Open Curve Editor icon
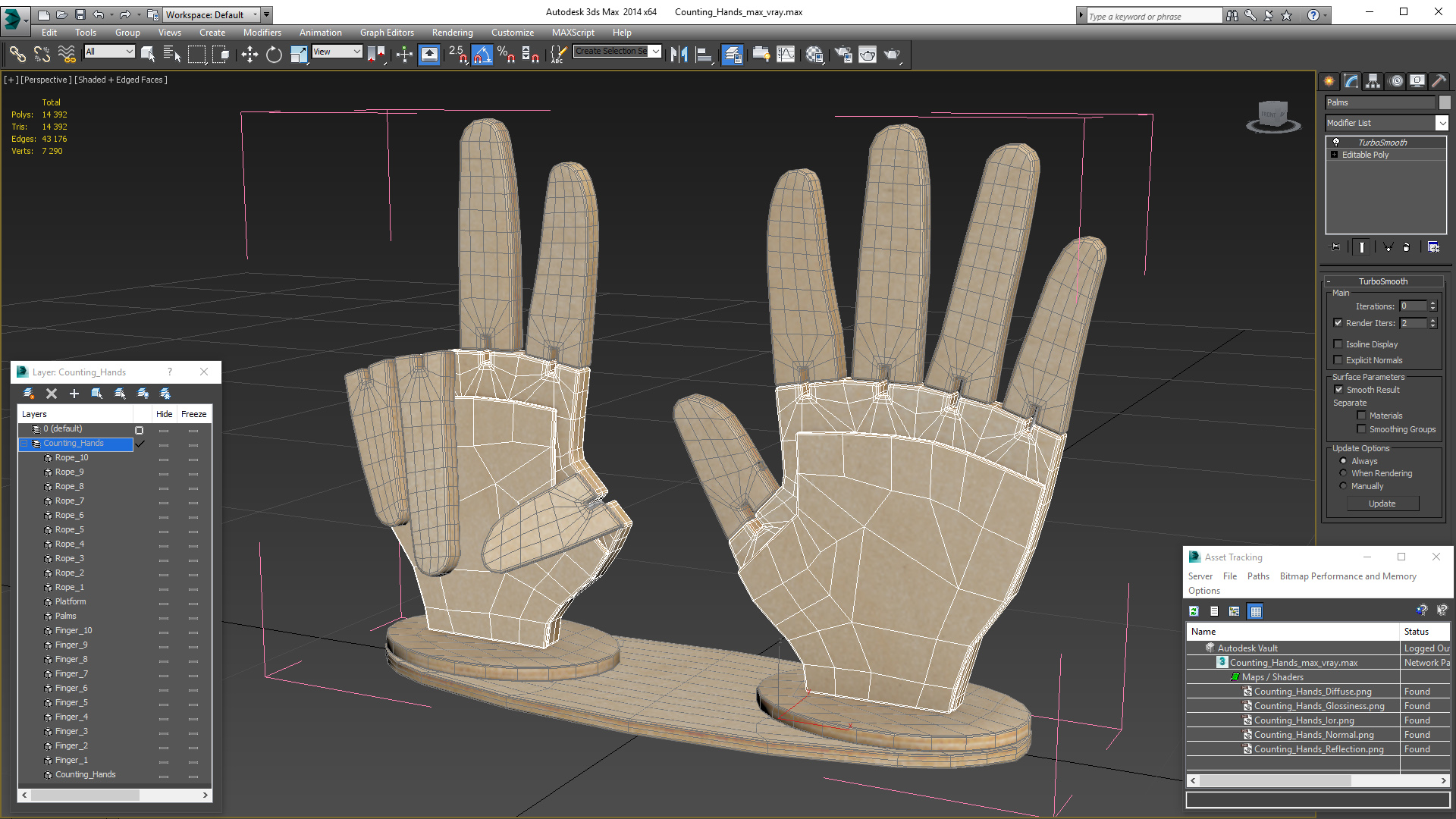This screenshot has height=819, width=1456. coord(786,54)
